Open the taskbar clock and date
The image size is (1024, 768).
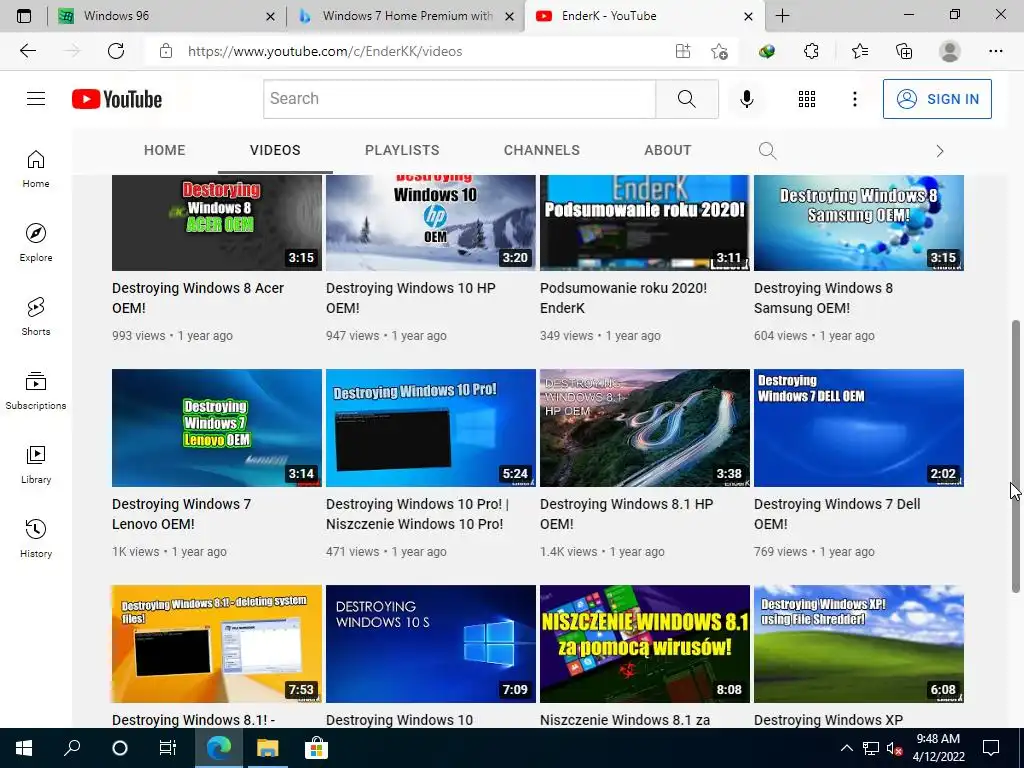pyautogui.click(x=938, y=748)
